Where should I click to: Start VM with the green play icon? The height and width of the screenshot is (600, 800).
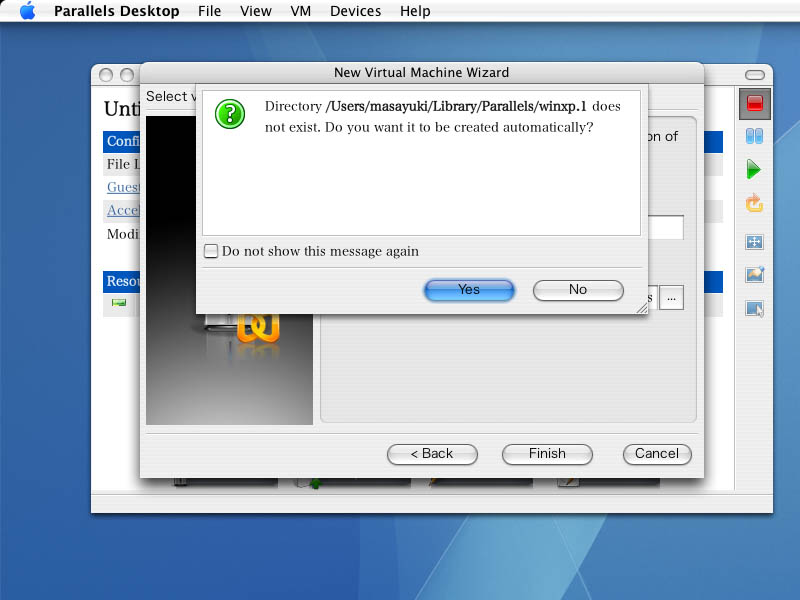(x=754, y=169)
